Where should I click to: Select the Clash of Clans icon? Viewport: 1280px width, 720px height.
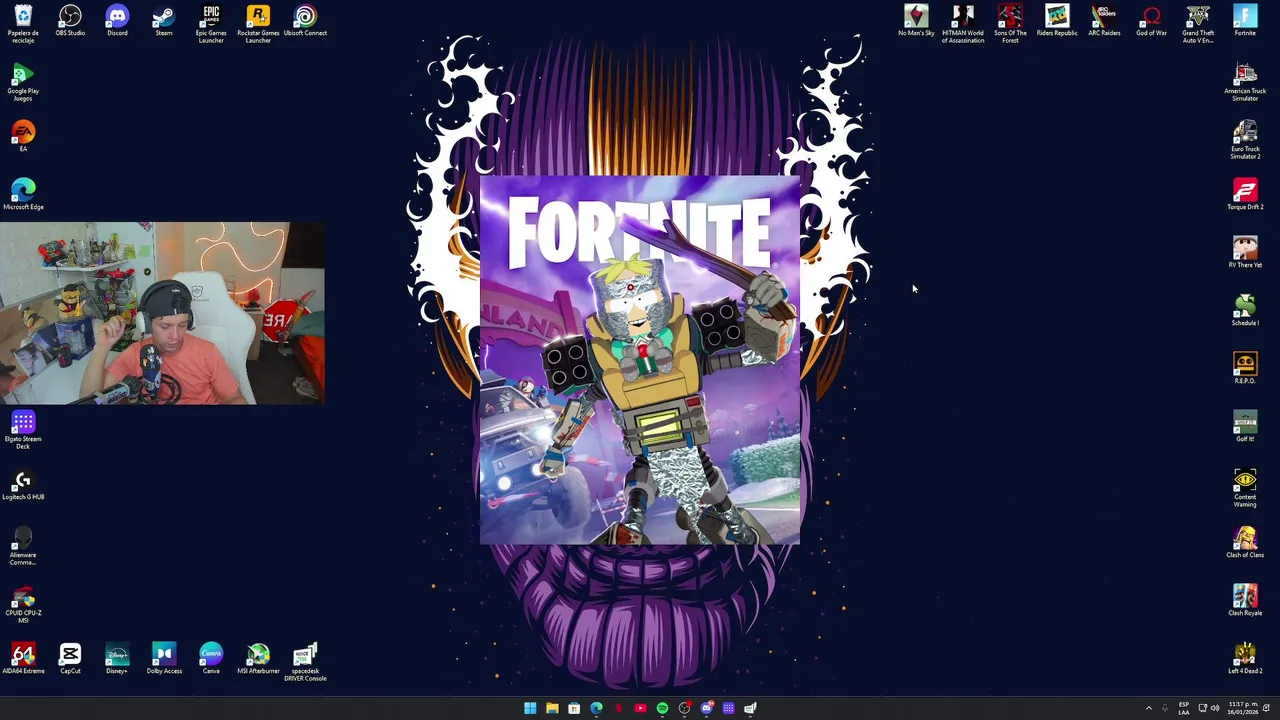click(x=1245, y=542)
